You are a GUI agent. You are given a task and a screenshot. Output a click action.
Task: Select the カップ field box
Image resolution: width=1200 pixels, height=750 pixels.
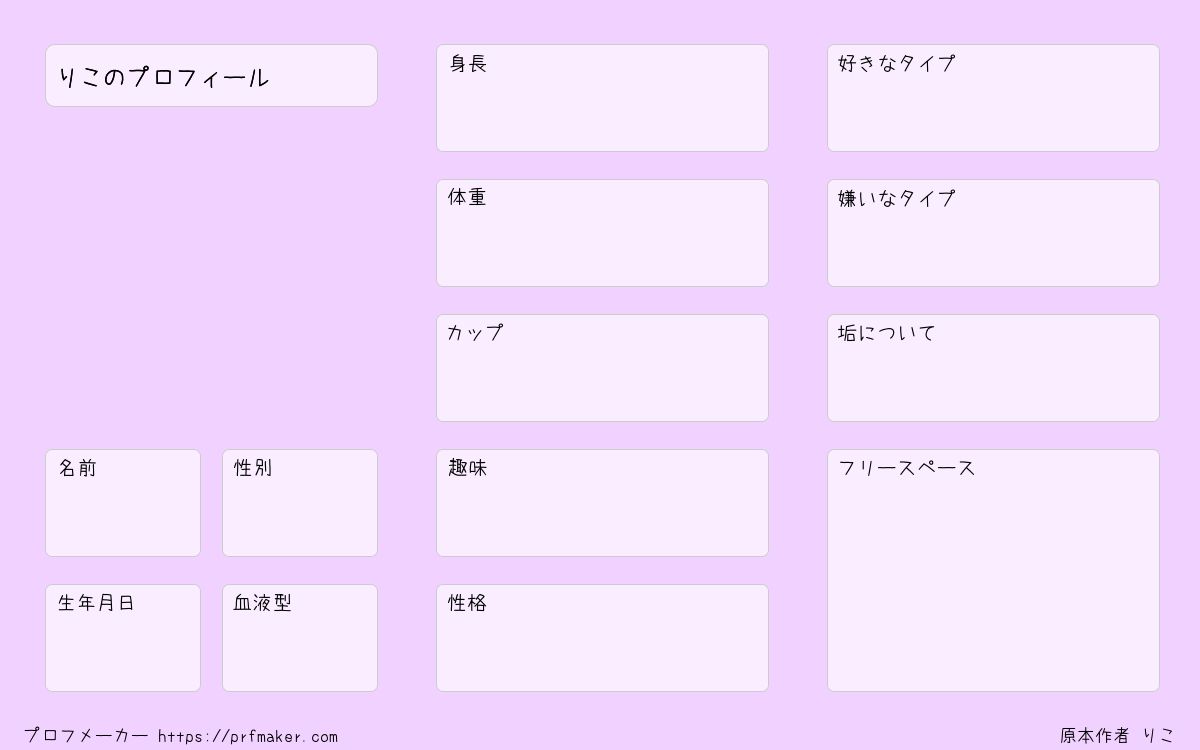(602, 368)
